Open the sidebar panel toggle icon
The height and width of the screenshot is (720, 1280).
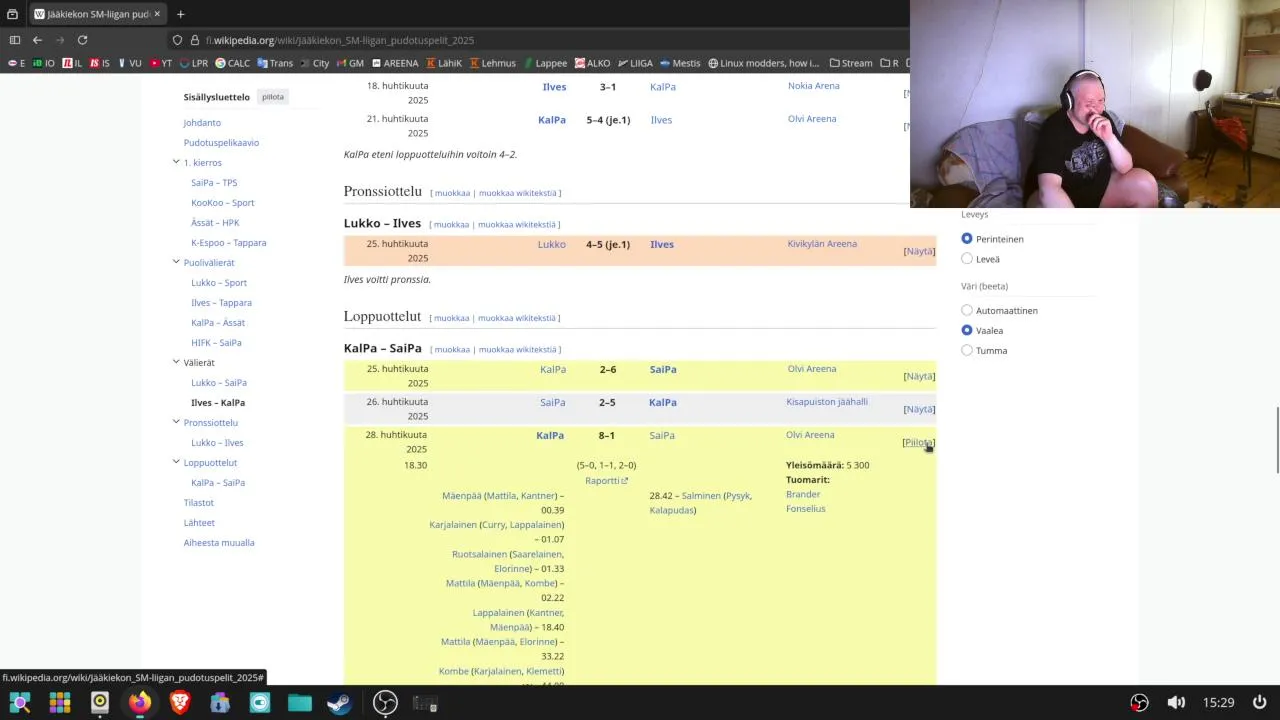(14, 40)
